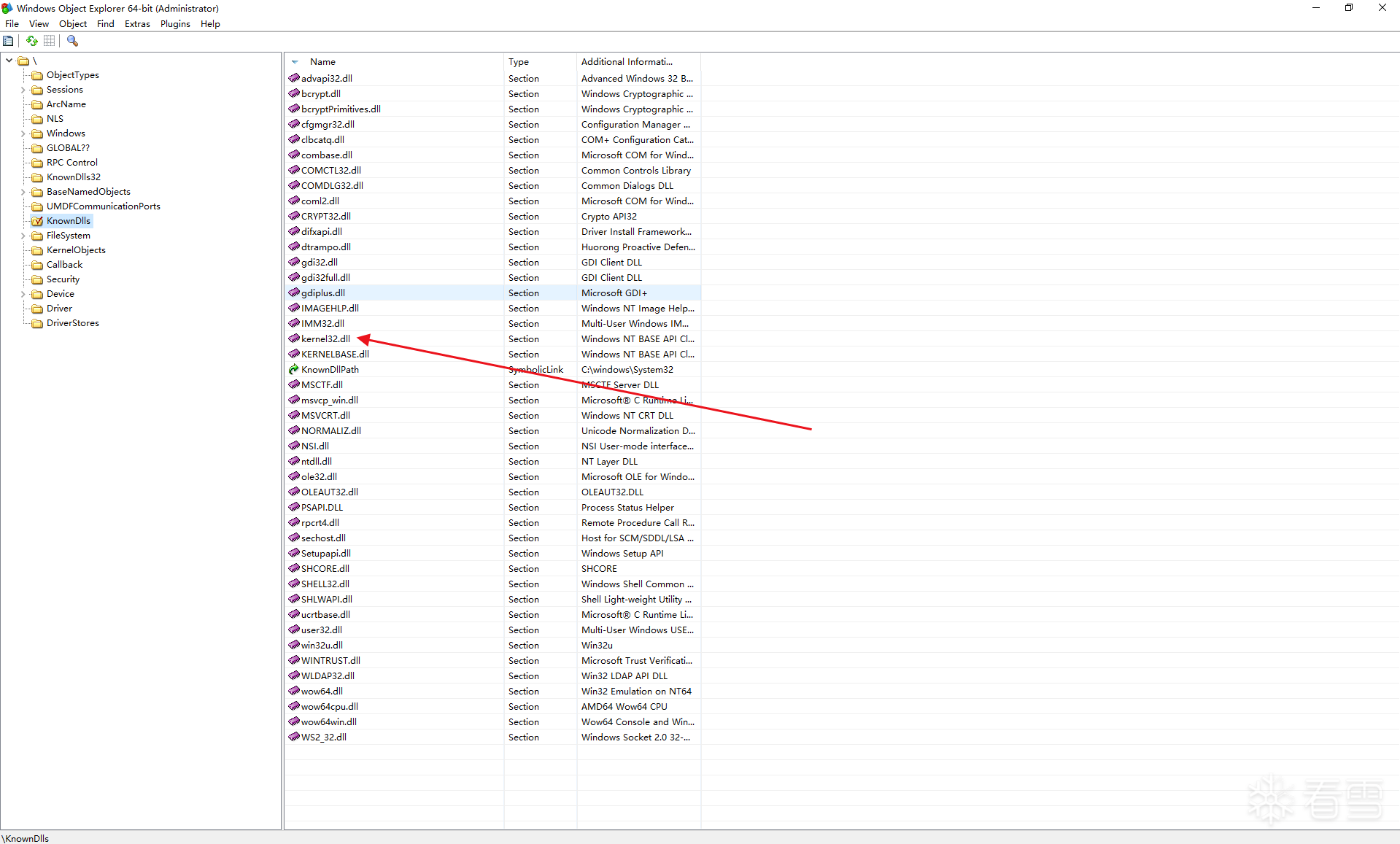
Task: Select the KERNELBASE.dll row
Action: click(492, 354)
